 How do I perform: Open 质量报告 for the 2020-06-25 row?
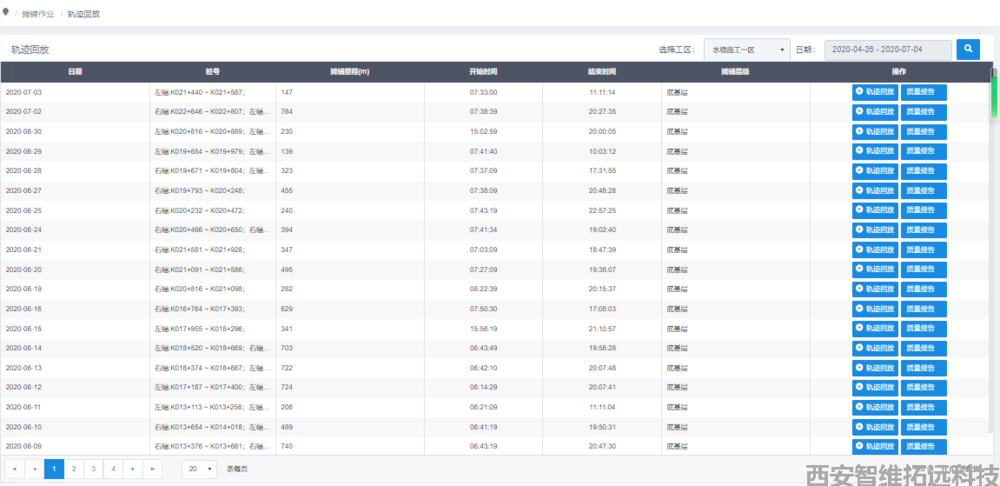pos(923,210)
